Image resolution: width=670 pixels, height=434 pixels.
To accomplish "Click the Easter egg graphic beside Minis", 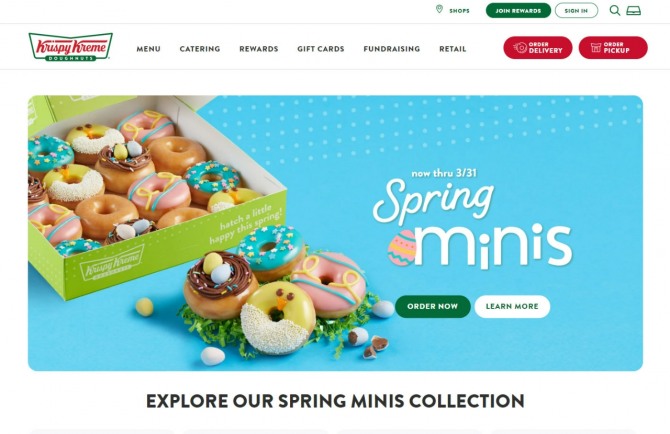I will click(x=401, y=248).
